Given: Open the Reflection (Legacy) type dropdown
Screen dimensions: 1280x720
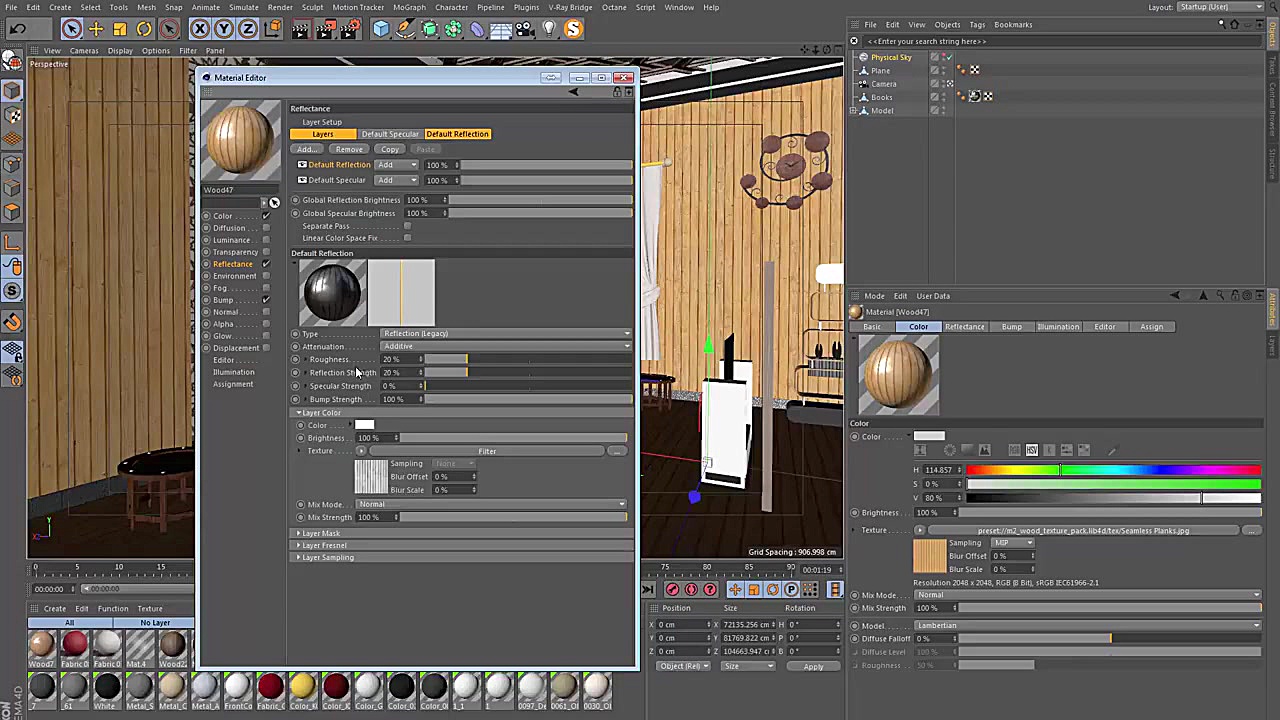Looking at the screenshot, I should coord(505,333).
